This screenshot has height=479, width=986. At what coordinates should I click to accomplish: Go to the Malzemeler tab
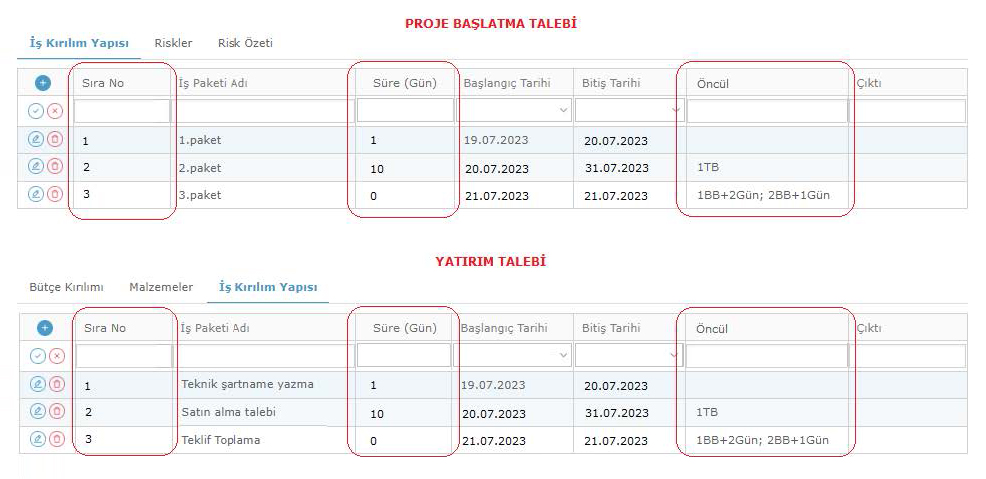[x=161, y=287]
